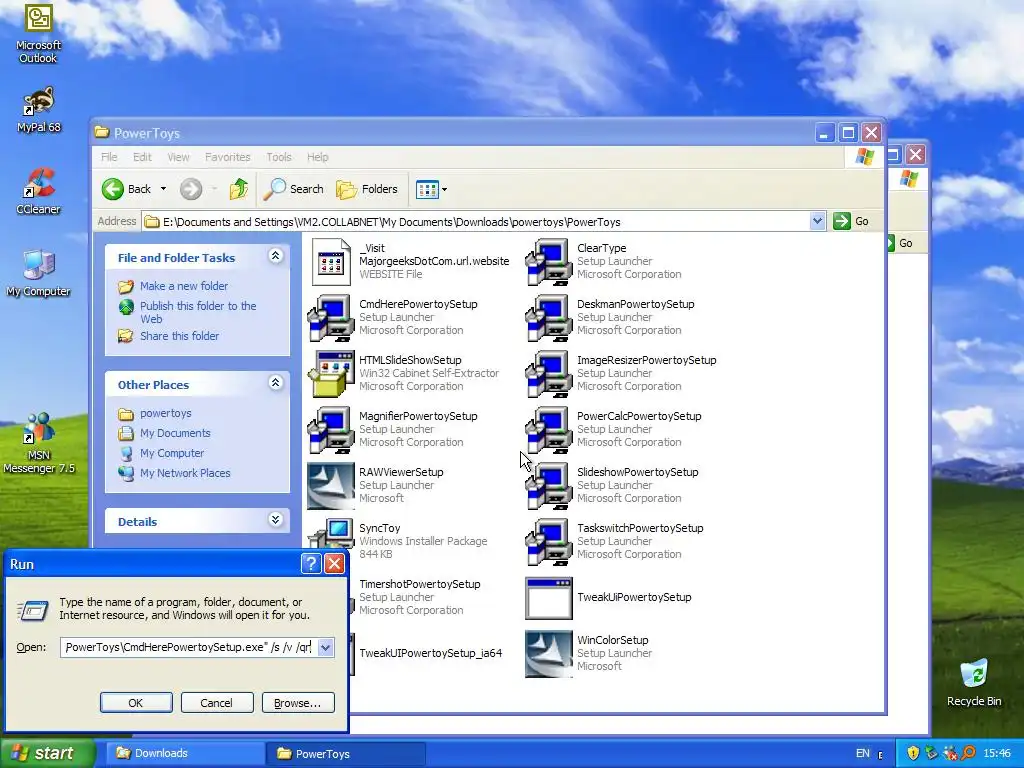Click the Up folder toolbar icon
The width and height of the screenshot is (1024, 768).
[x=239, y=189]
